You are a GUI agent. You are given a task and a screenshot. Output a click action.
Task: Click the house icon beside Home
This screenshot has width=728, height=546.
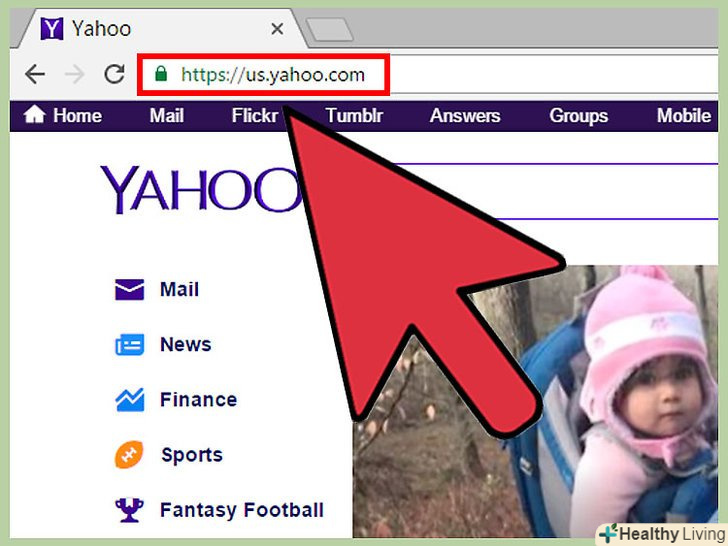35,114
